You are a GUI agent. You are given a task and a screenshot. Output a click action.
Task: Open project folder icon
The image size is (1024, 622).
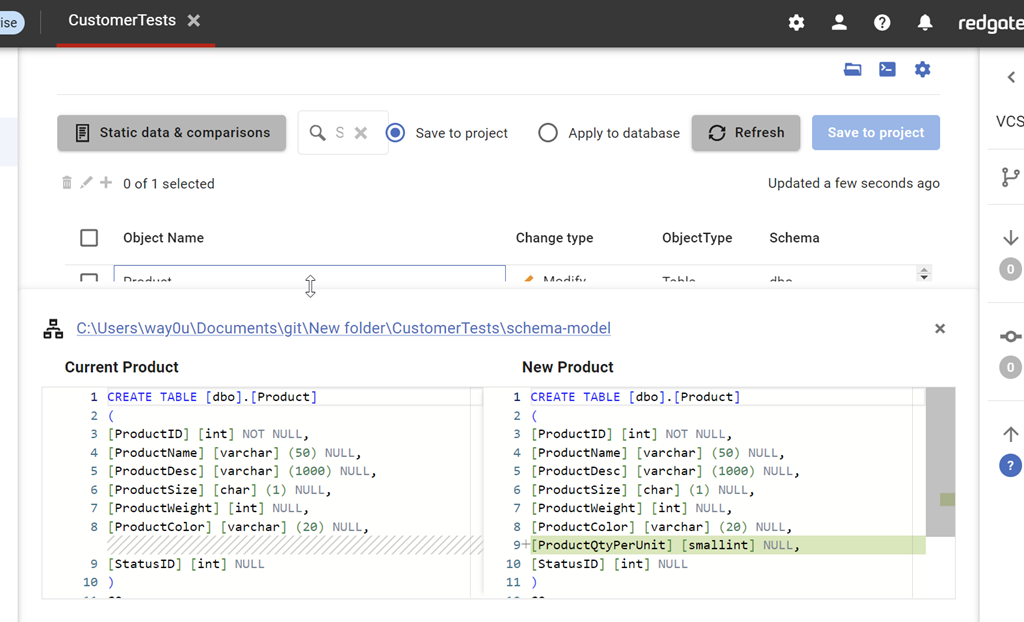coord(853,69)
